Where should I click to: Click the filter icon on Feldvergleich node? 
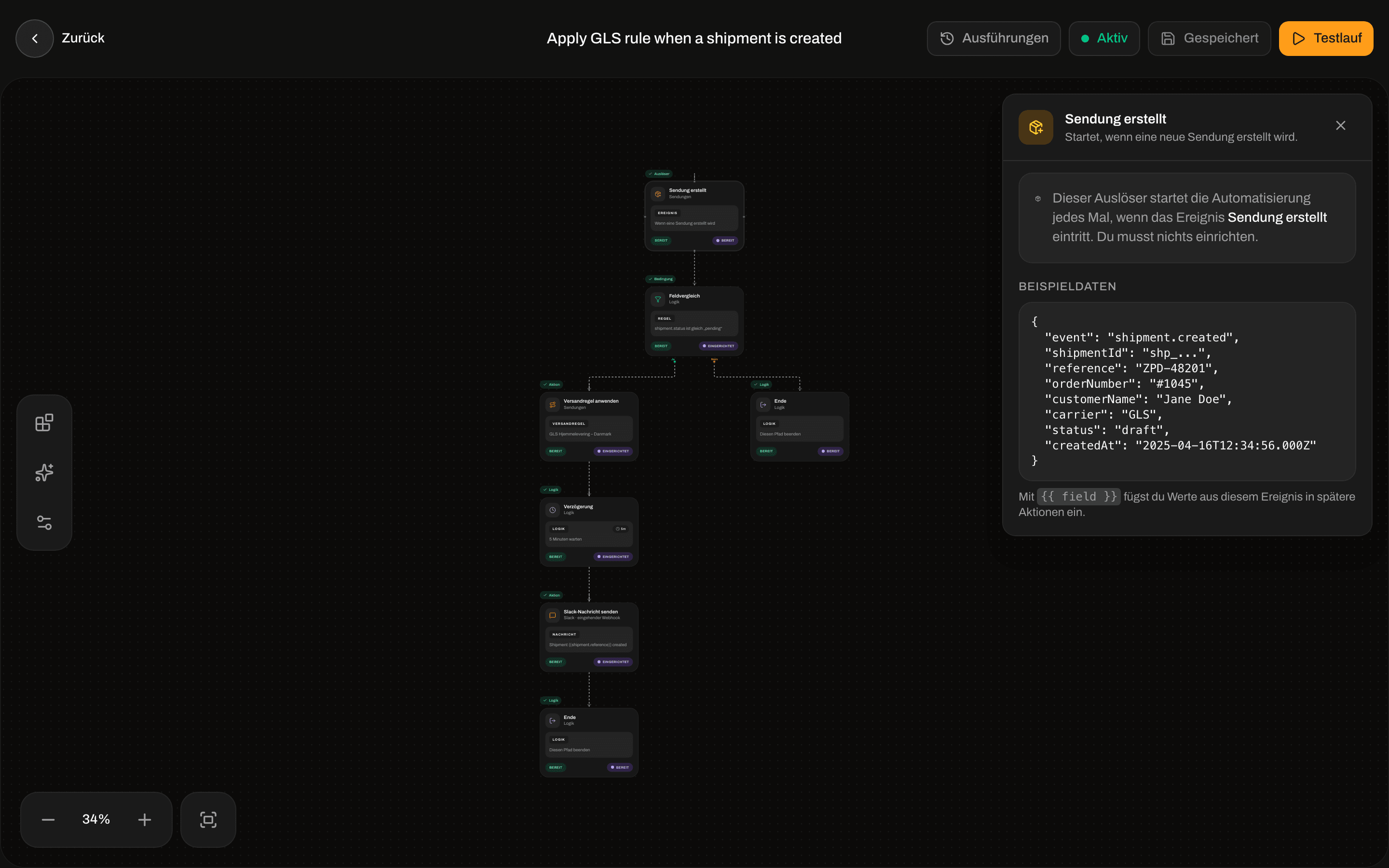click(658, 299)
